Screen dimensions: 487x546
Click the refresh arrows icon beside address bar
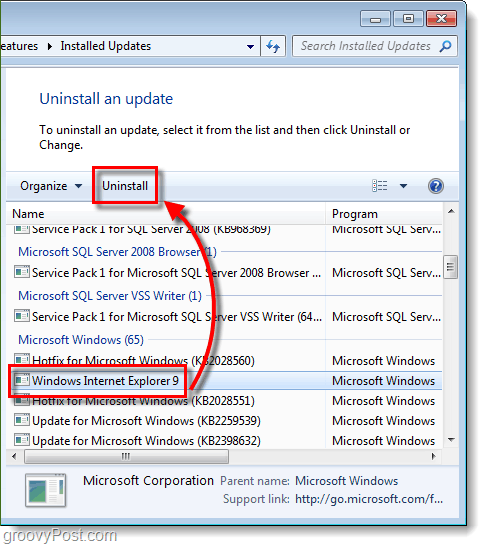point(273,46)
